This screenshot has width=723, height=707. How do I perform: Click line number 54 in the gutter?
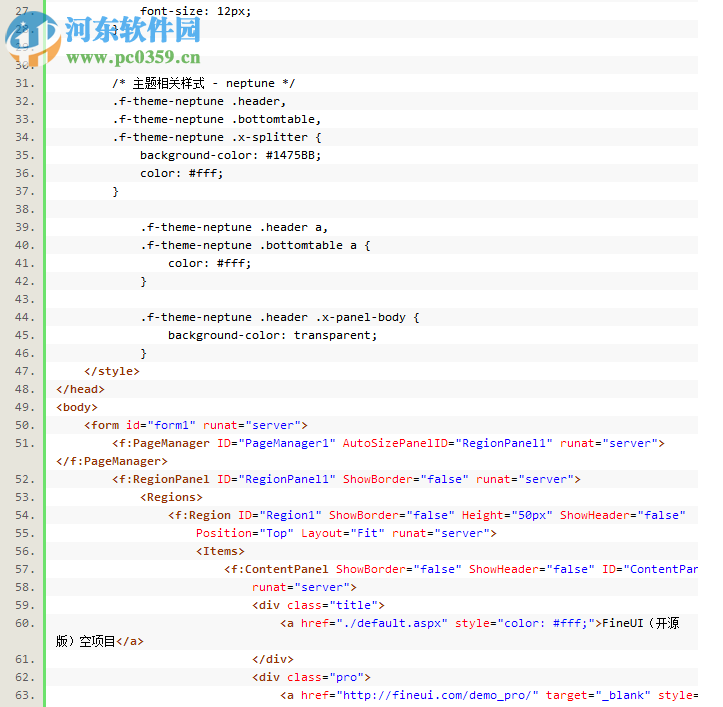[25, 515]
